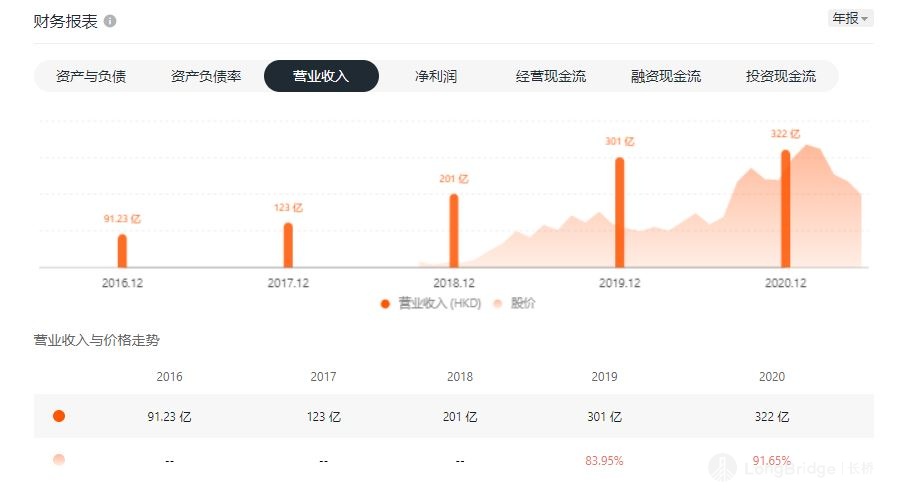Screen dimensions: 899x500
Task: Select the 营业收入 tab
Action: [x=321, y=76]
